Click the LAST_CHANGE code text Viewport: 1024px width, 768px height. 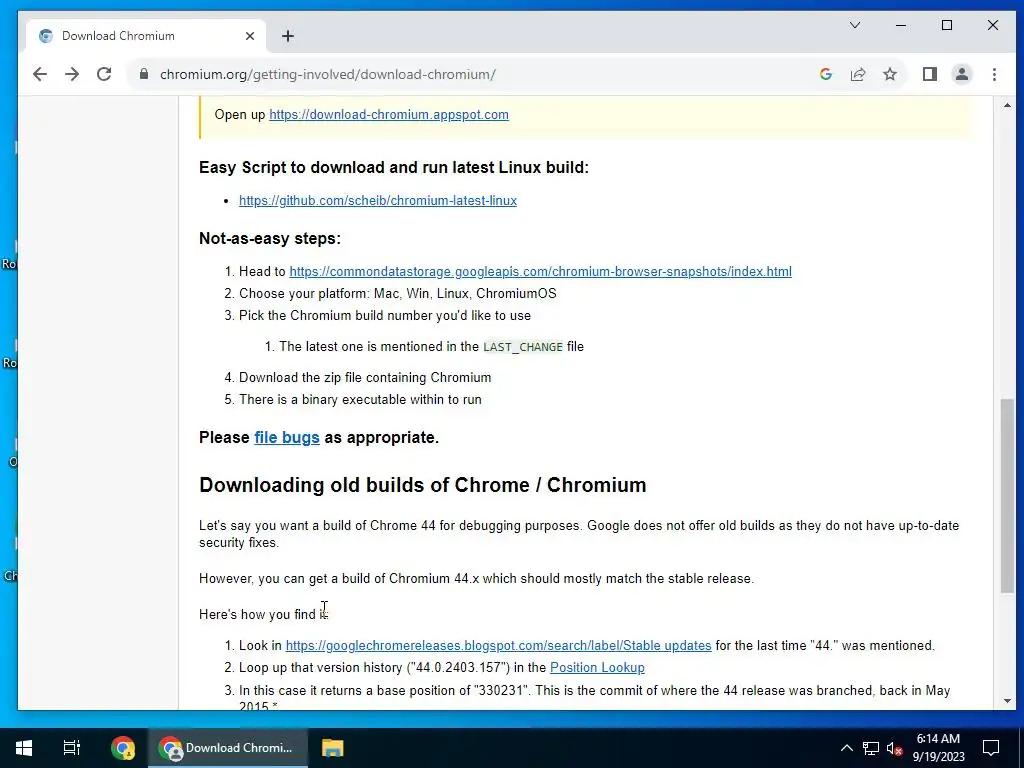[522, 347]
